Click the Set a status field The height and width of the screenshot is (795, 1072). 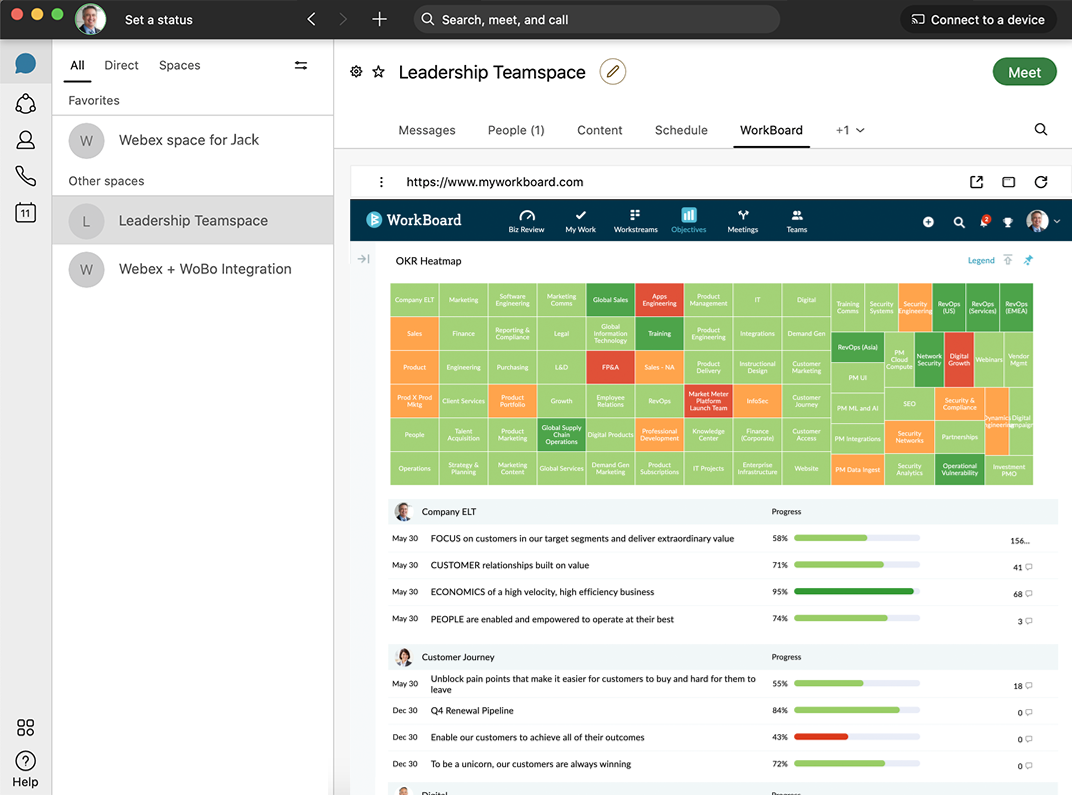click(x=159, y=20)
